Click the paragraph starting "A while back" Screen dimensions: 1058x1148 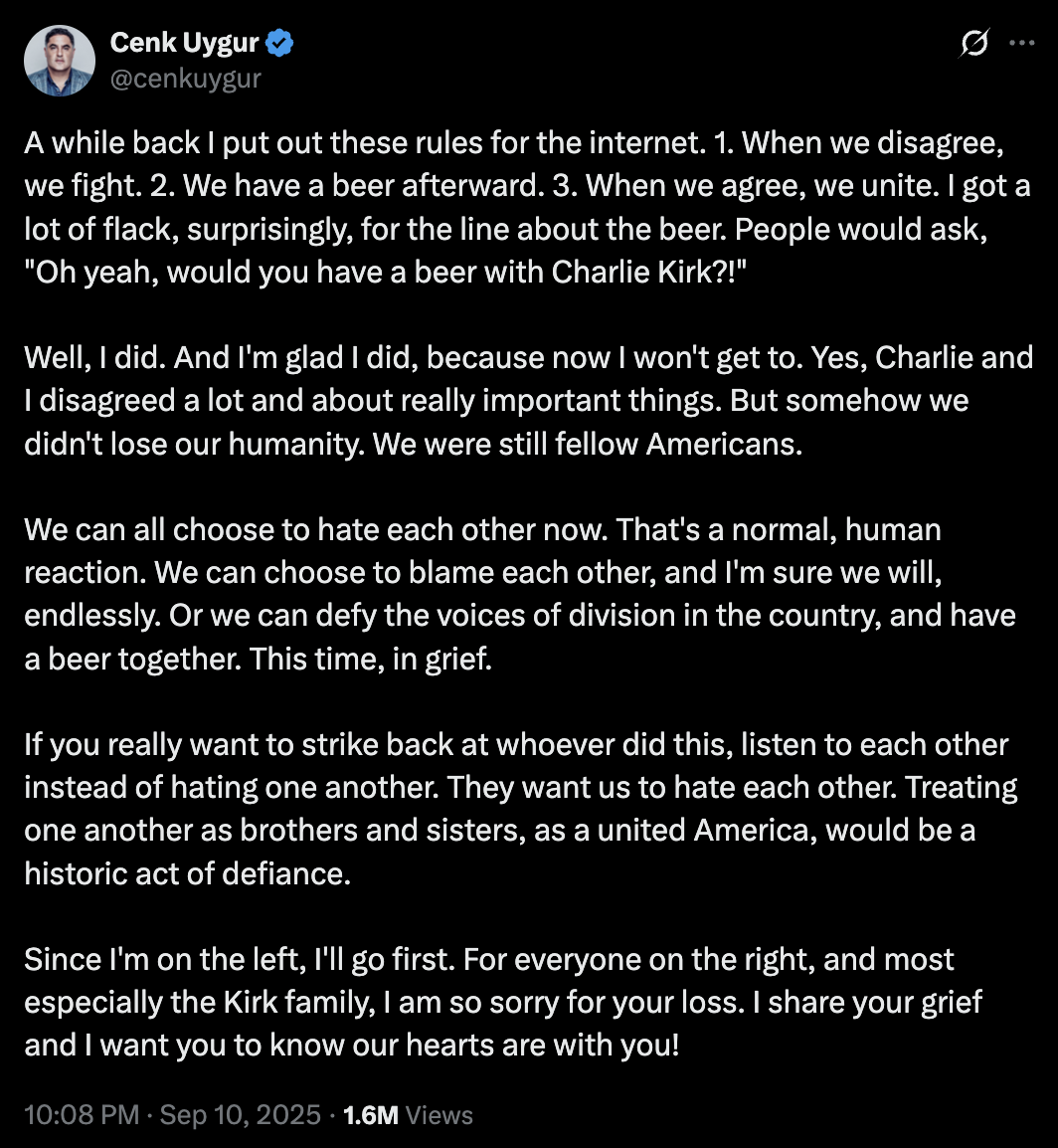point(528,207)
